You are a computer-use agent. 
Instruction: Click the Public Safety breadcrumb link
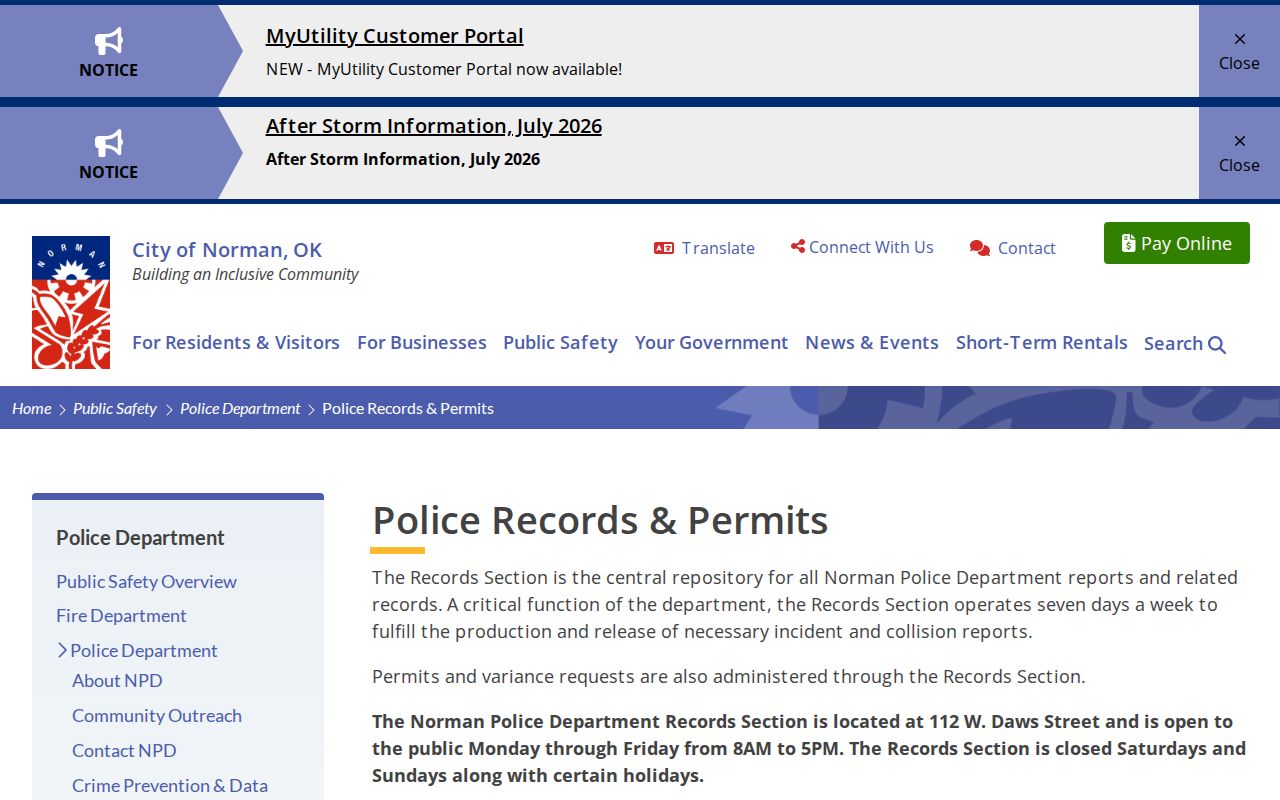click(115, 408)
